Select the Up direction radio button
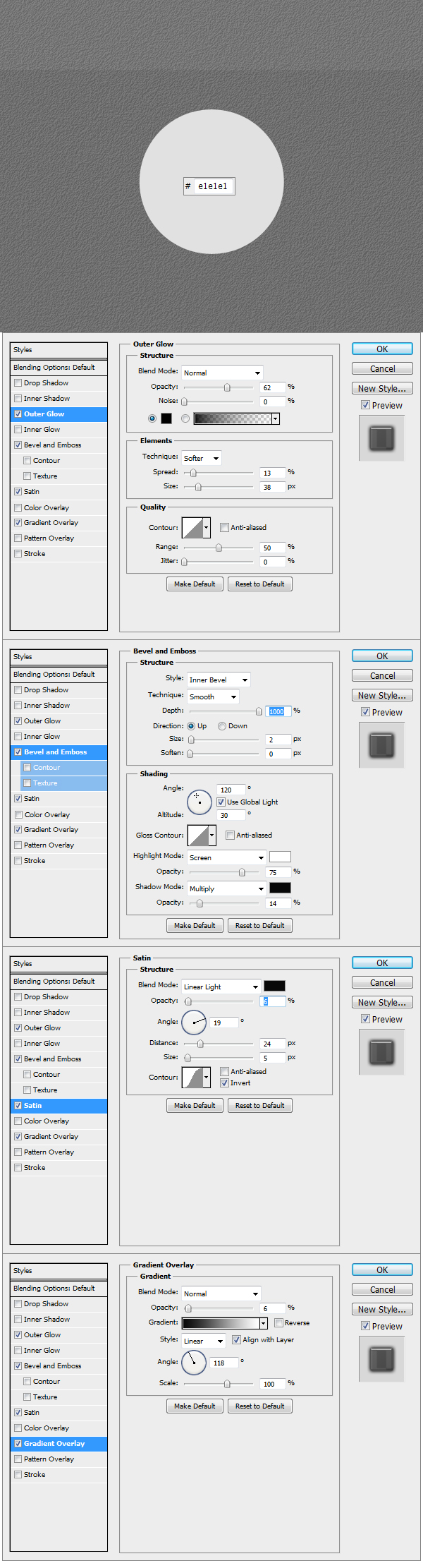This screenshot has height=1568, width=423. point(191,725)
